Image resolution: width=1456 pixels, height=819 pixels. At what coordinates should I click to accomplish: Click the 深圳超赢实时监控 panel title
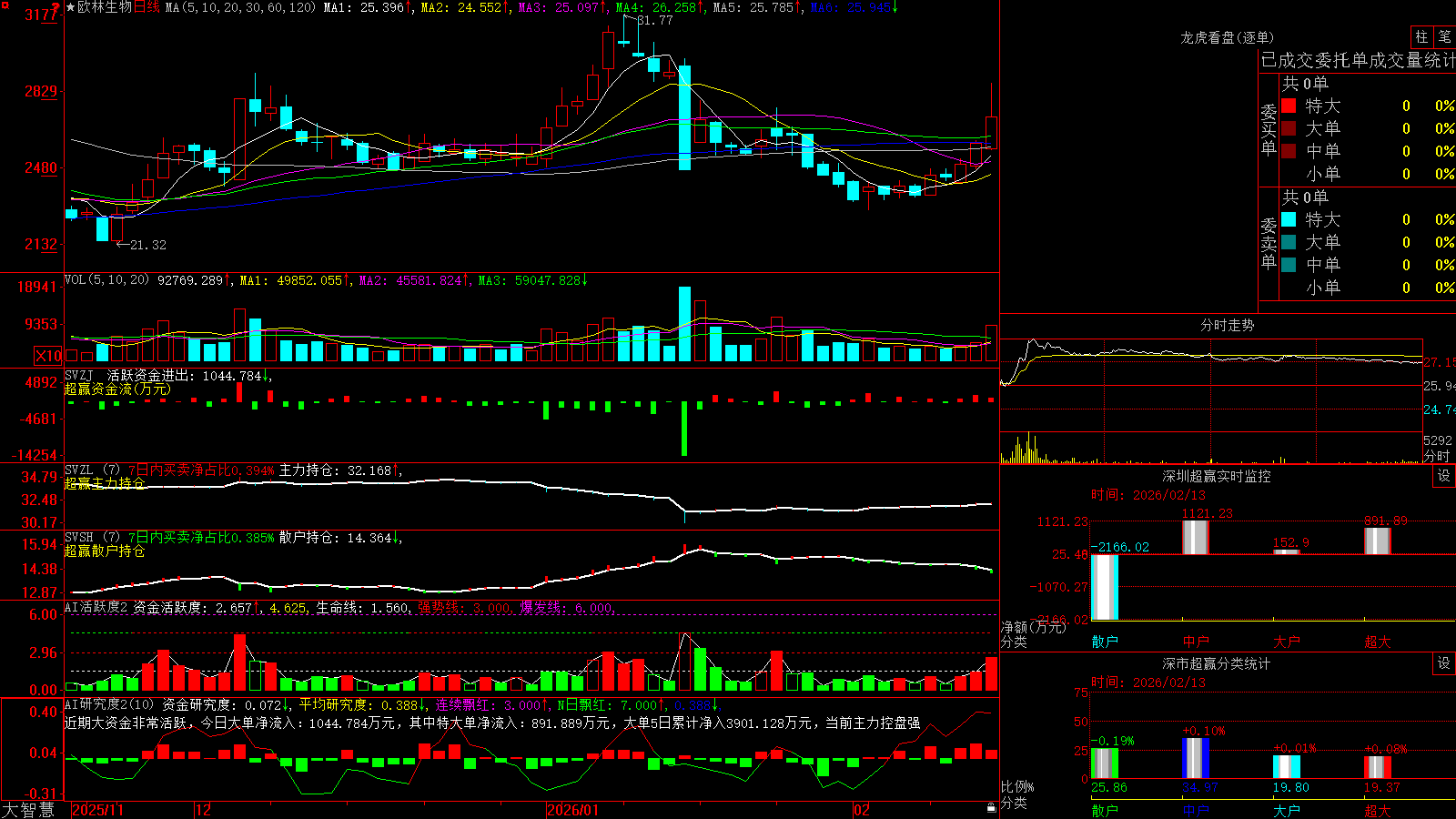click(1217, 476)
